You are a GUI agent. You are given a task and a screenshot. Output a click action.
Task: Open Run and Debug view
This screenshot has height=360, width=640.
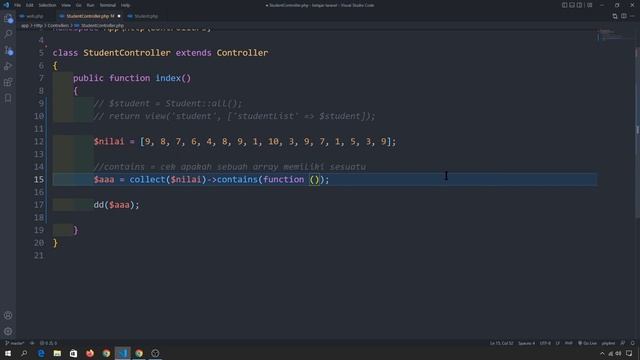coord(8,66)
